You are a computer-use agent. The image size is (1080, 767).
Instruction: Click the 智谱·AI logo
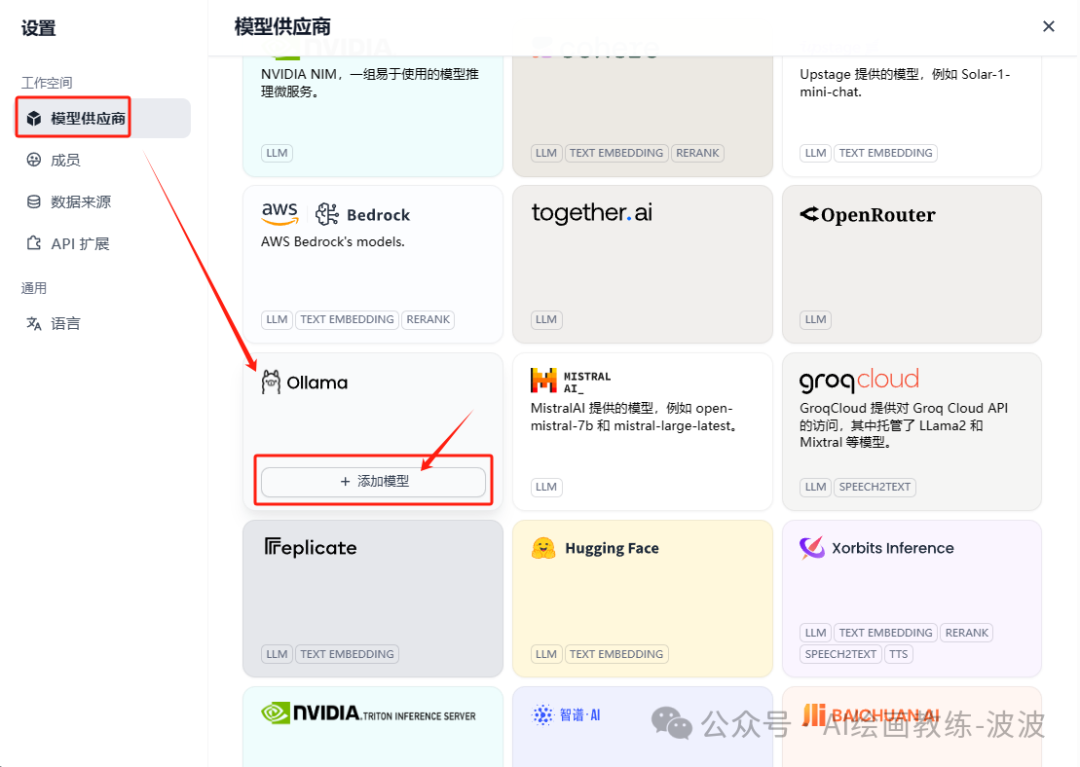[x=566, y=715]
